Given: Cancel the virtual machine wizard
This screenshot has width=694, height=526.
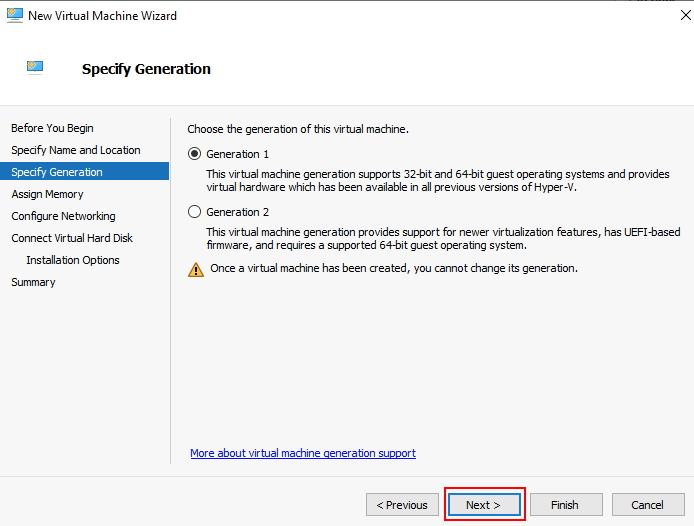Looking at the screenshot, I should click(x=648, y=505).
